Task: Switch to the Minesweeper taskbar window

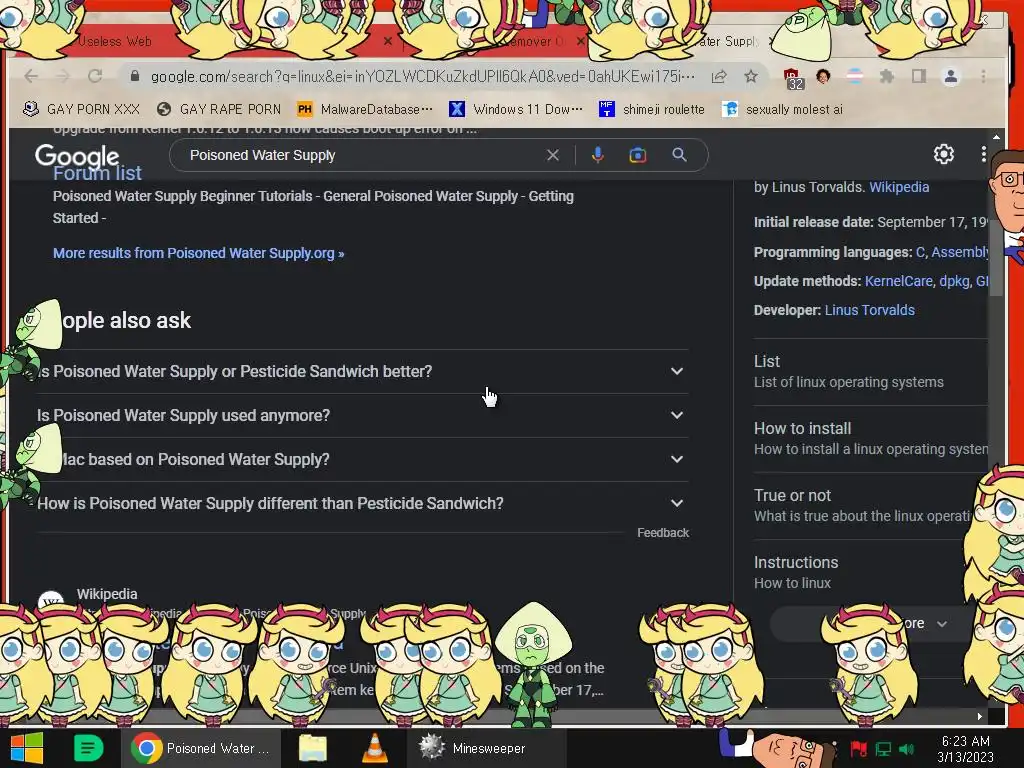Action: [487, 748]
